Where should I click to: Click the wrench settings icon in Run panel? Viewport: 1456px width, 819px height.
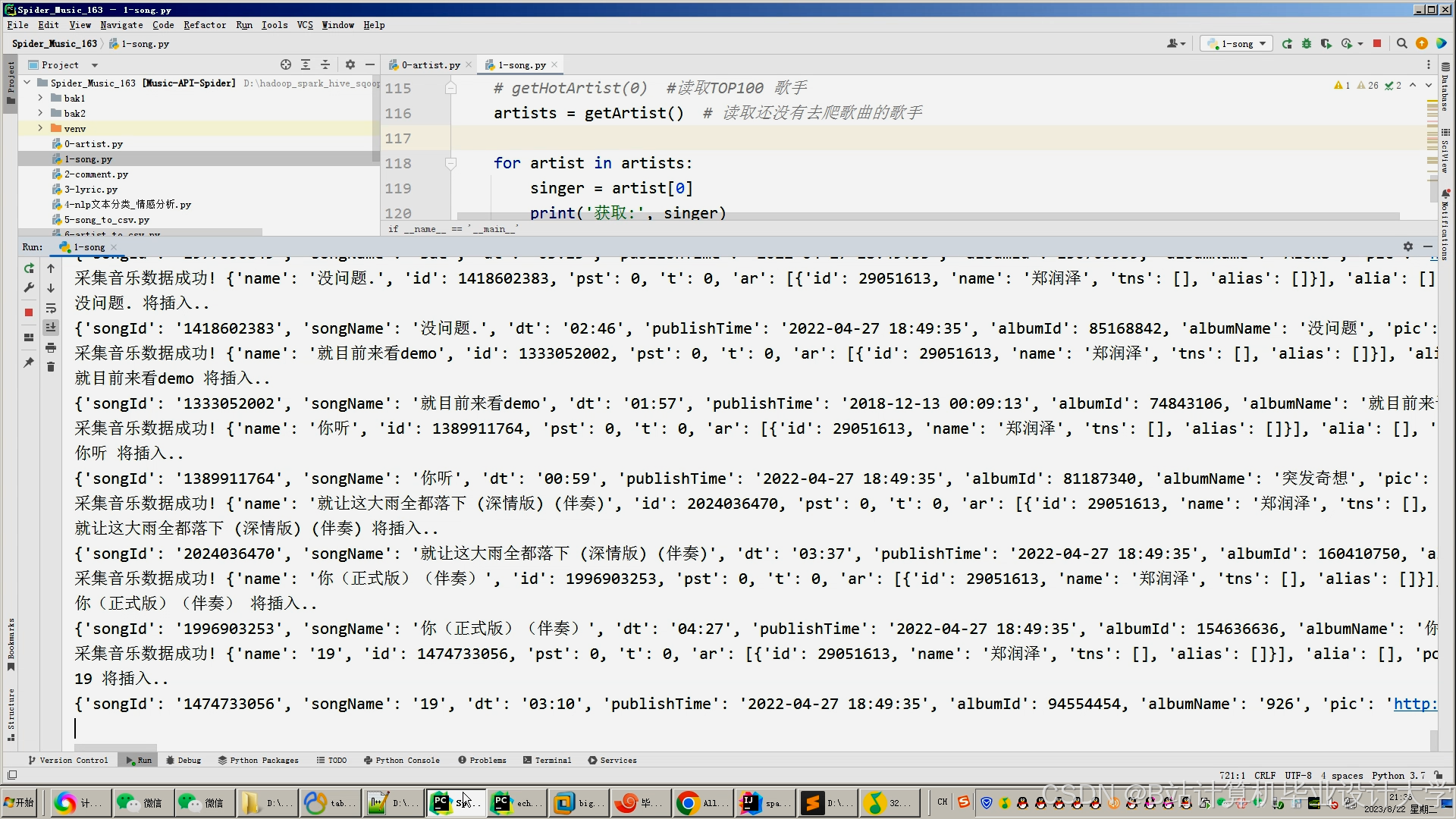click(29, 287)
